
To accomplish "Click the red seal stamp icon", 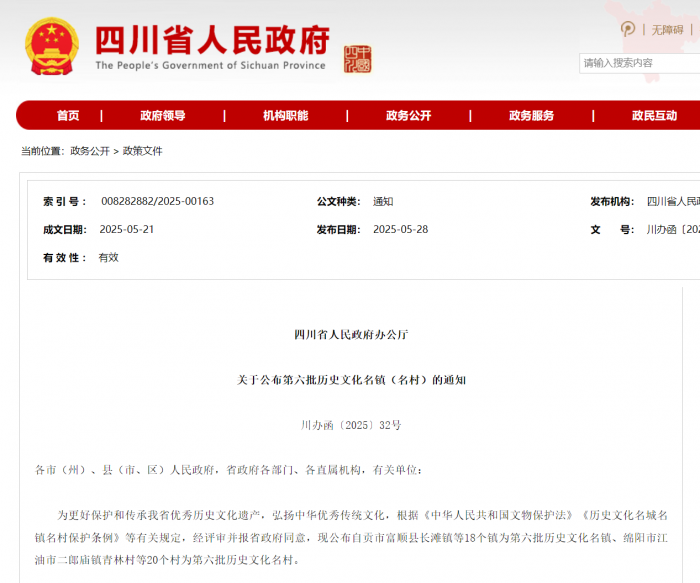I will pyautogui.click(x=358, y=59).
